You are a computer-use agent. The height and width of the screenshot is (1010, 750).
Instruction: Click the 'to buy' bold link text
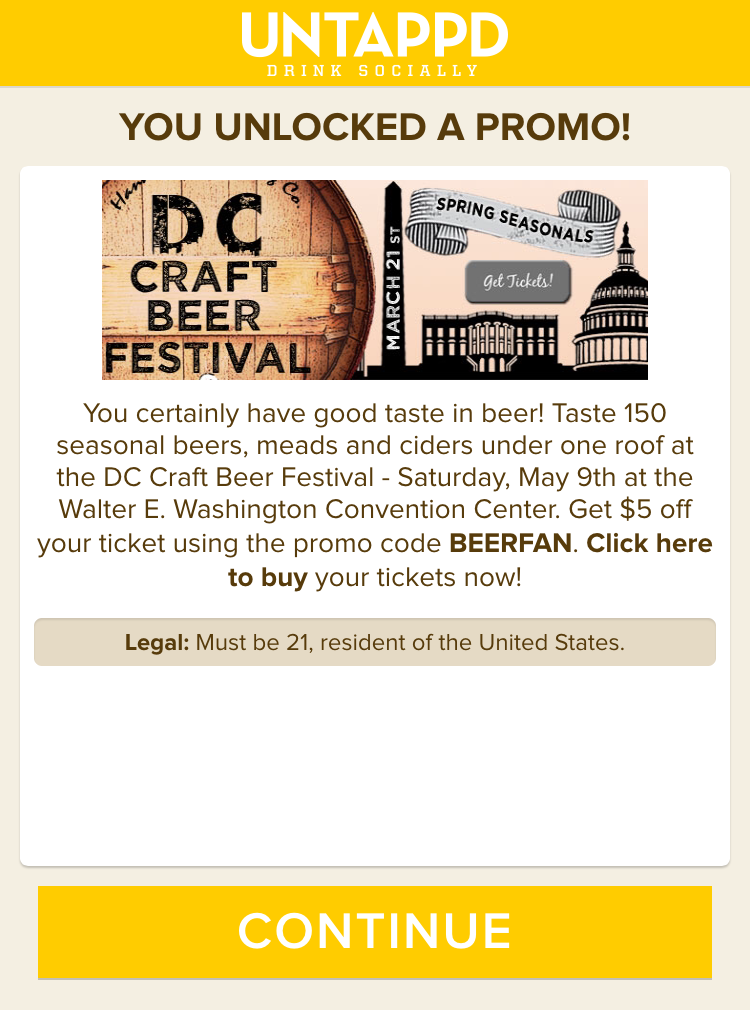coord(268,577)
